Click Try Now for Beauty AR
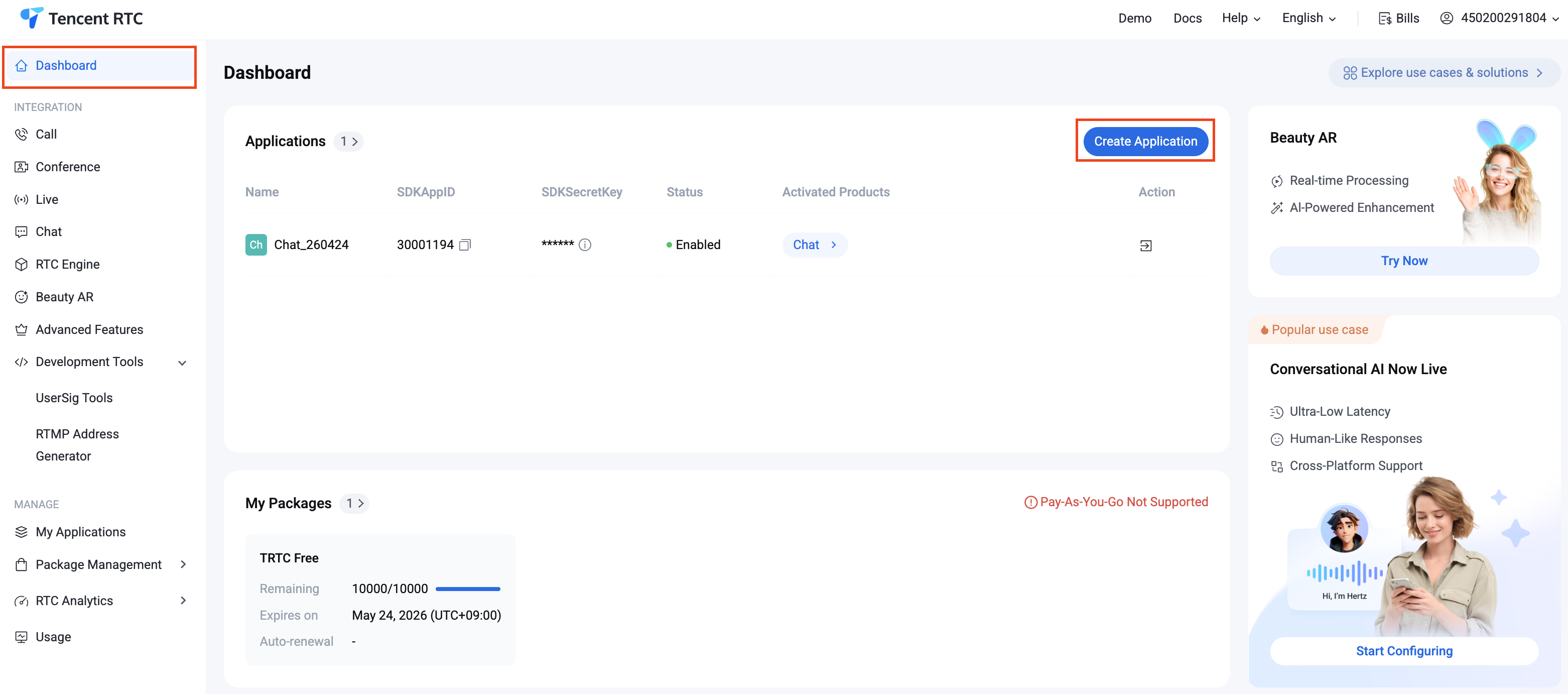This screenshot has width=1568, height=694. point(1404,261)
